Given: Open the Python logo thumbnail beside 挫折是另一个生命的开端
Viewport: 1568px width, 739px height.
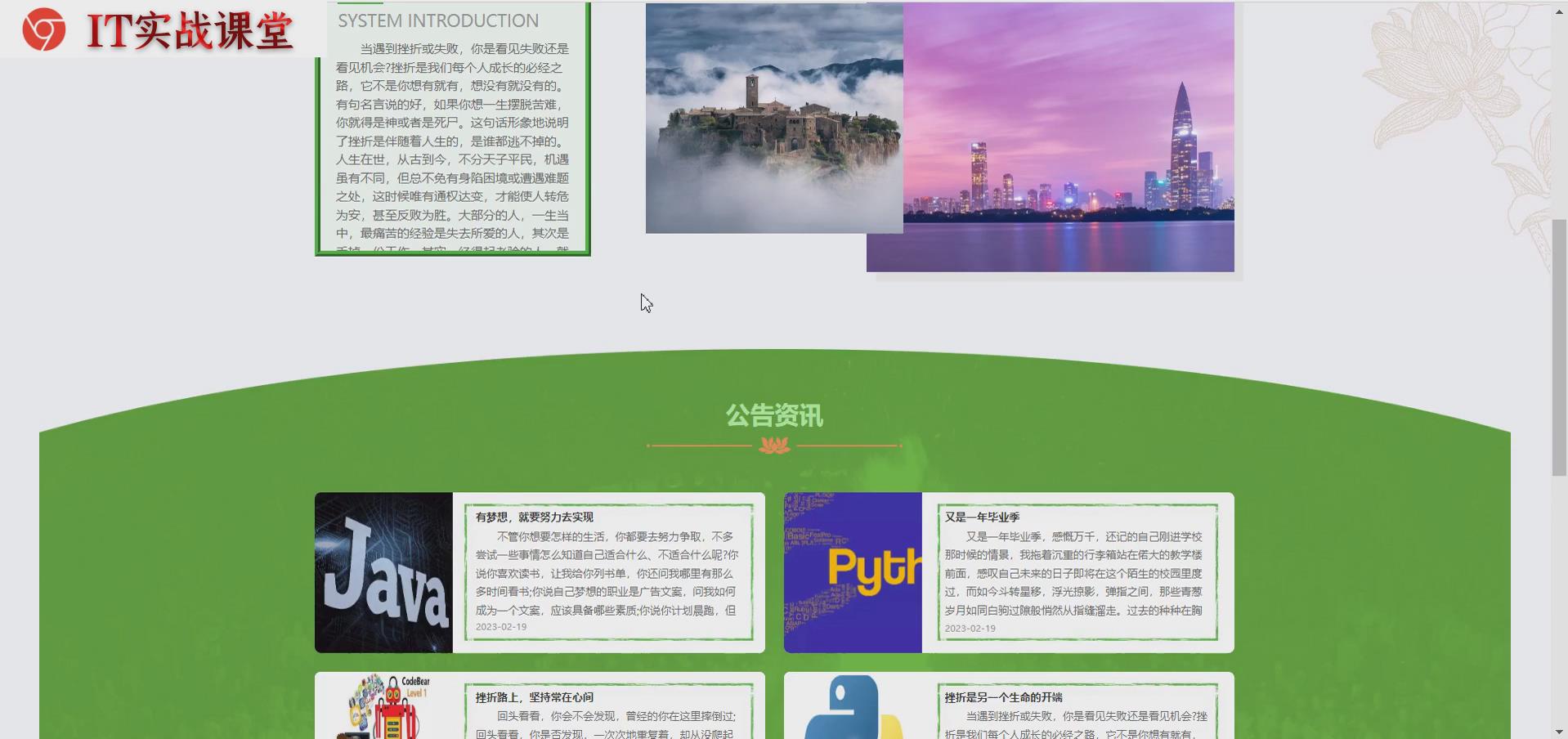Looking at the screenshot, I should (853, 705).
